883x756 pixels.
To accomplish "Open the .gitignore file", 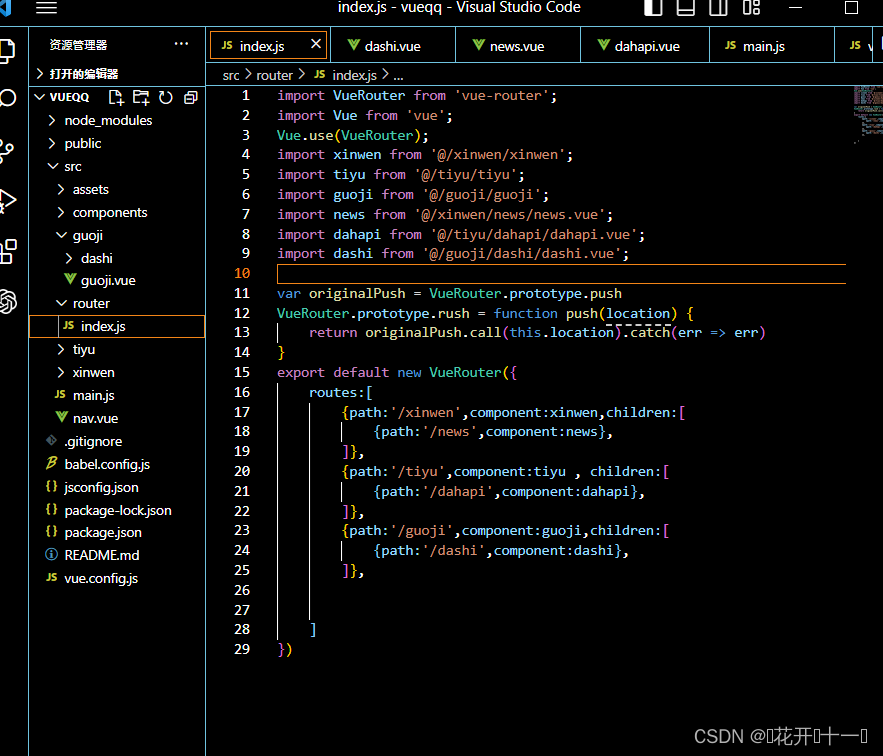I will tap(117, 442).
